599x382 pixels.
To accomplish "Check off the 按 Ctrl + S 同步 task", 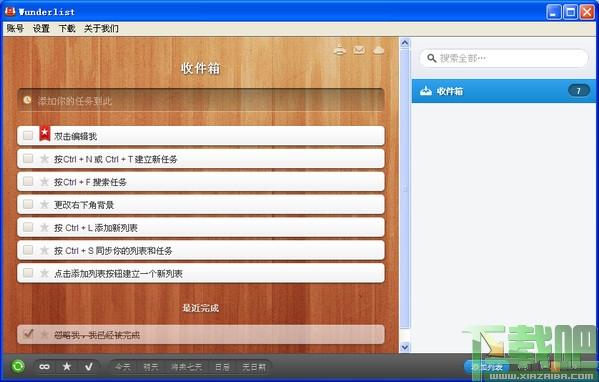I will (x=28, y=250).
